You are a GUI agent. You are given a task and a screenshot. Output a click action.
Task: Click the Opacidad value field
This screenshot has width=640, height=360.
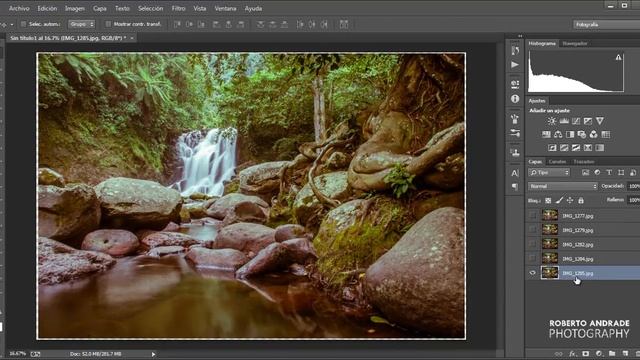[x=634, y=186]
